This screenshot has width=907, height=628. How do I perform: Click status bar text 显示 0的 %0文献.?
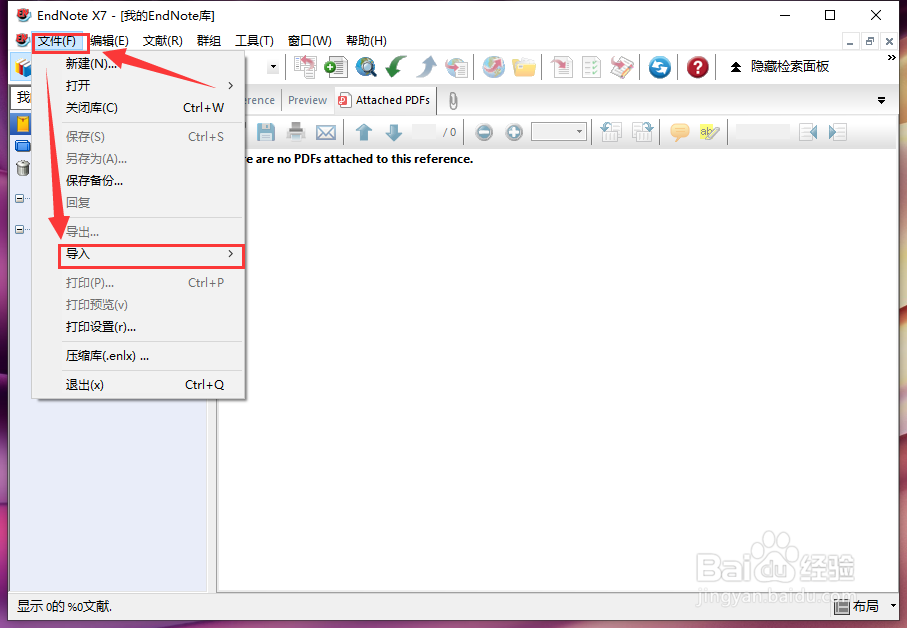click(x=64, y=606)
